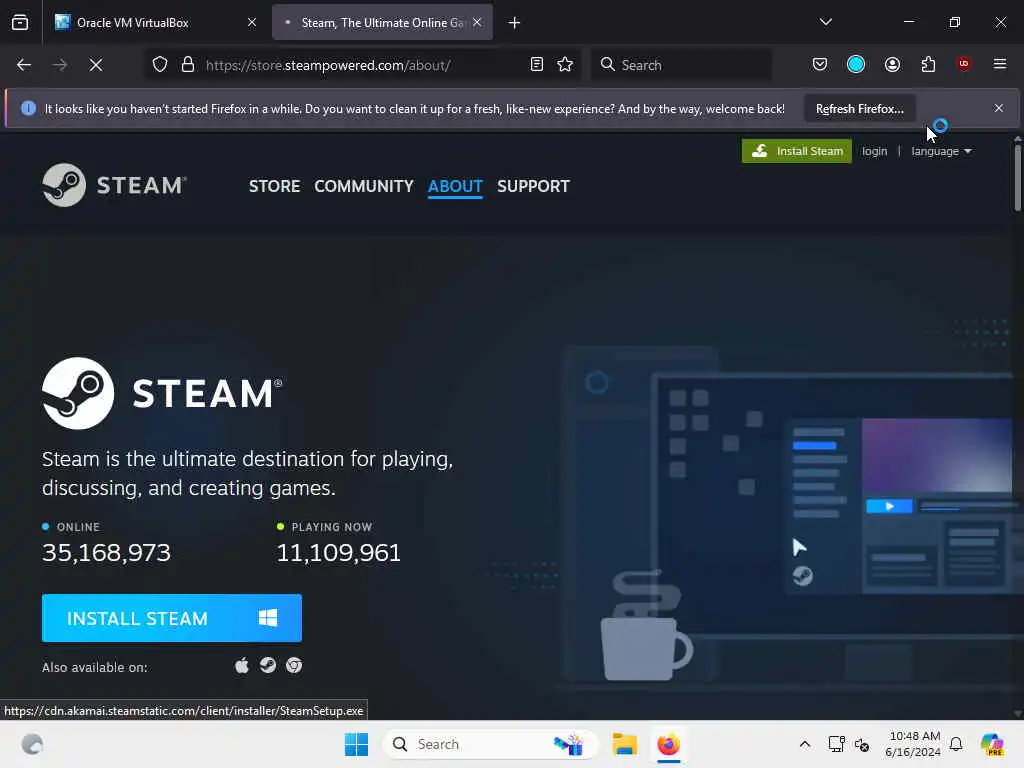Open a new tab with the plus button
This screenshot has height=768, width=1024.
[515, 23]
